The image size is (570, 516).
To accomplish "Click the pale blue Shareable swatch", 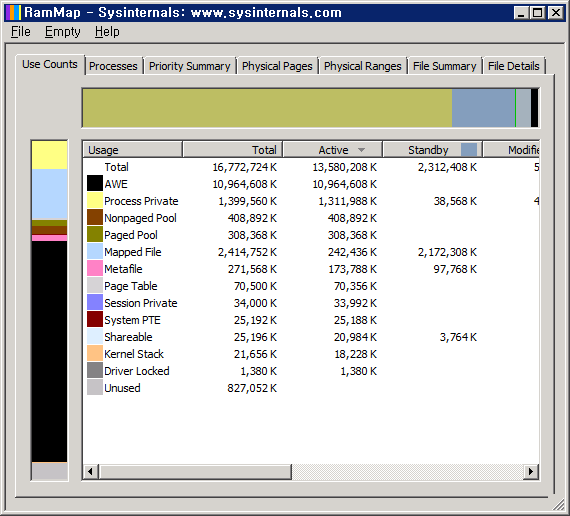I will coord(95,336).
